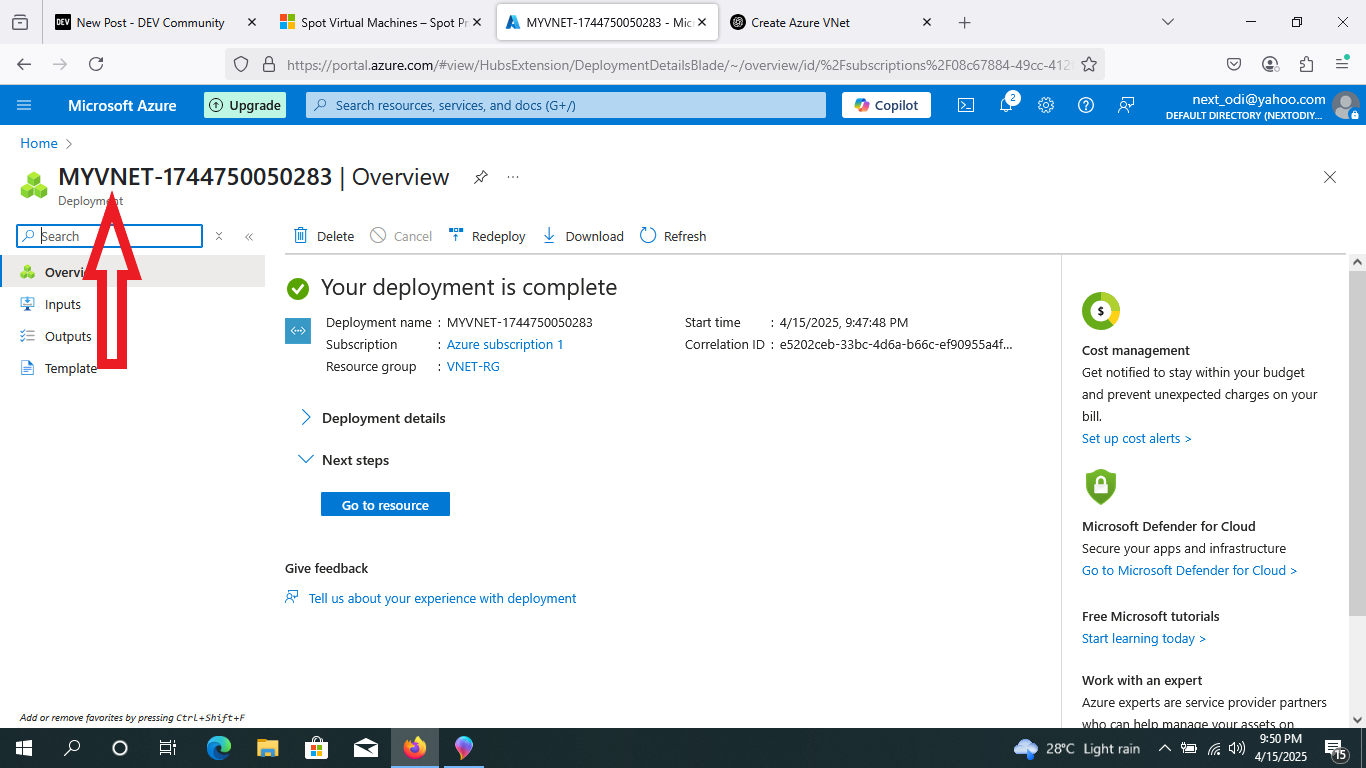
Task: Collapse the left sidebar menu
Action: [249, 236]
